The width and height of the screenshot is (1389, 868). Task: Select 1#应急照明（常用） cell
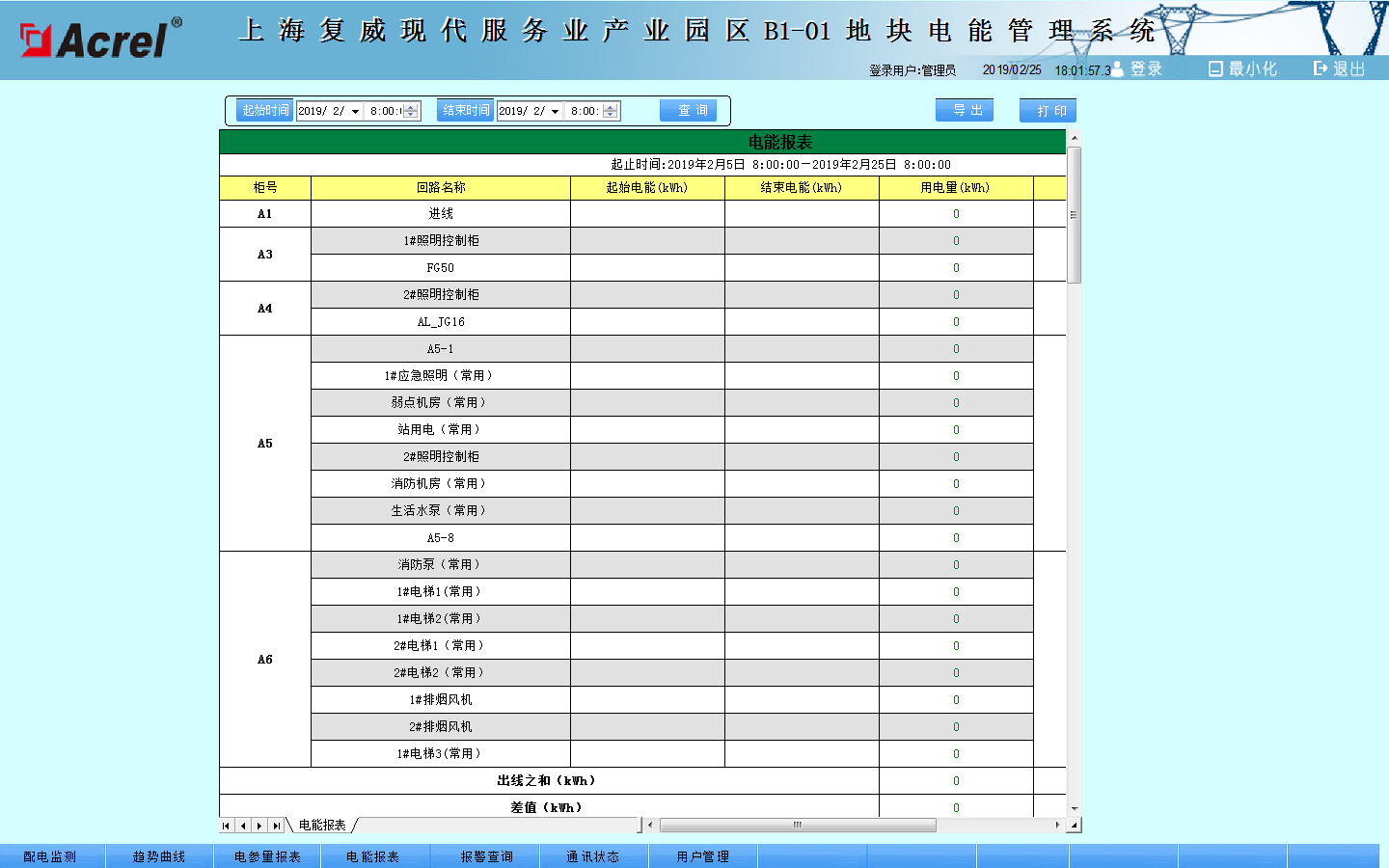441,376
